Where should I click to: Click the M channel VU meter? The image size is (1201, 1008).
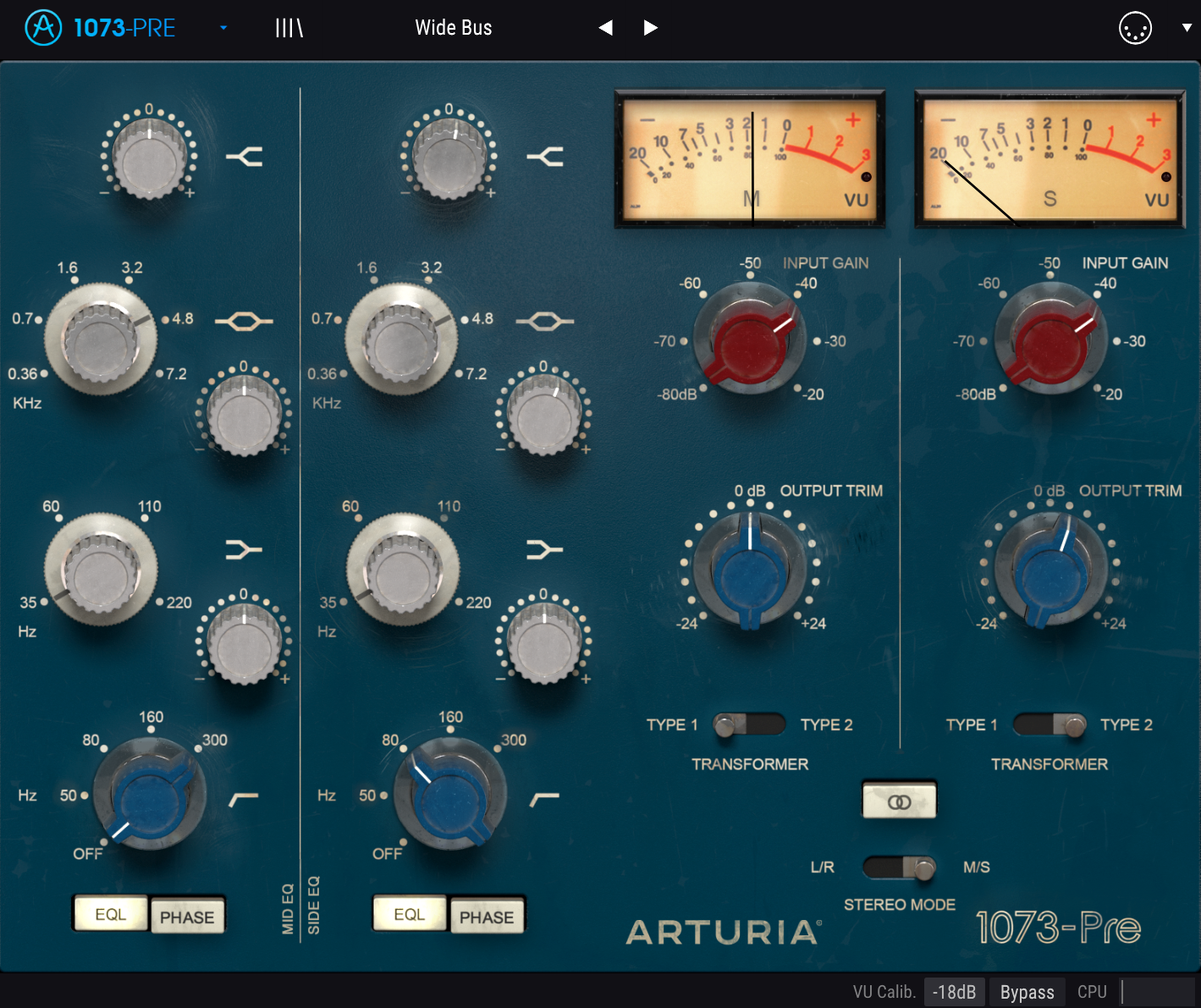tap(750, 159)
